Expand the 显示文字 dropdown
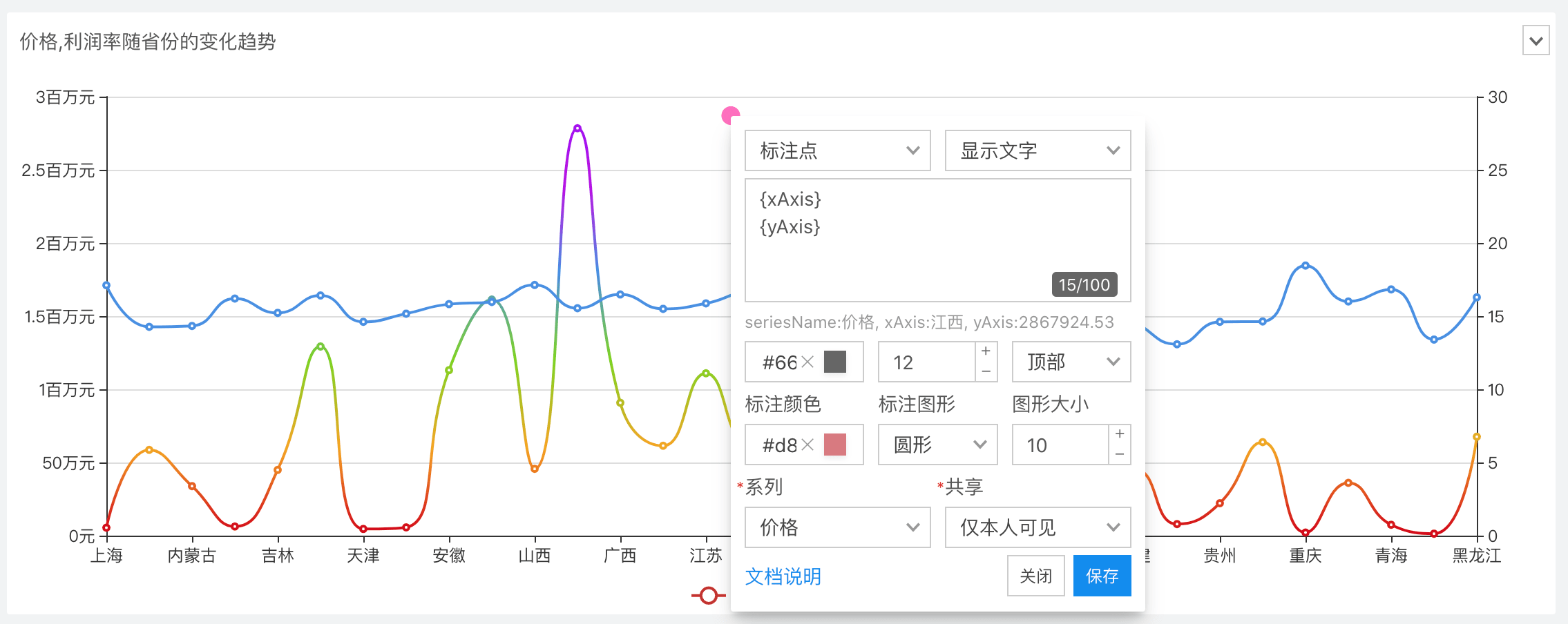The width and height of the screenshot is (1568, 624). 1038,150
